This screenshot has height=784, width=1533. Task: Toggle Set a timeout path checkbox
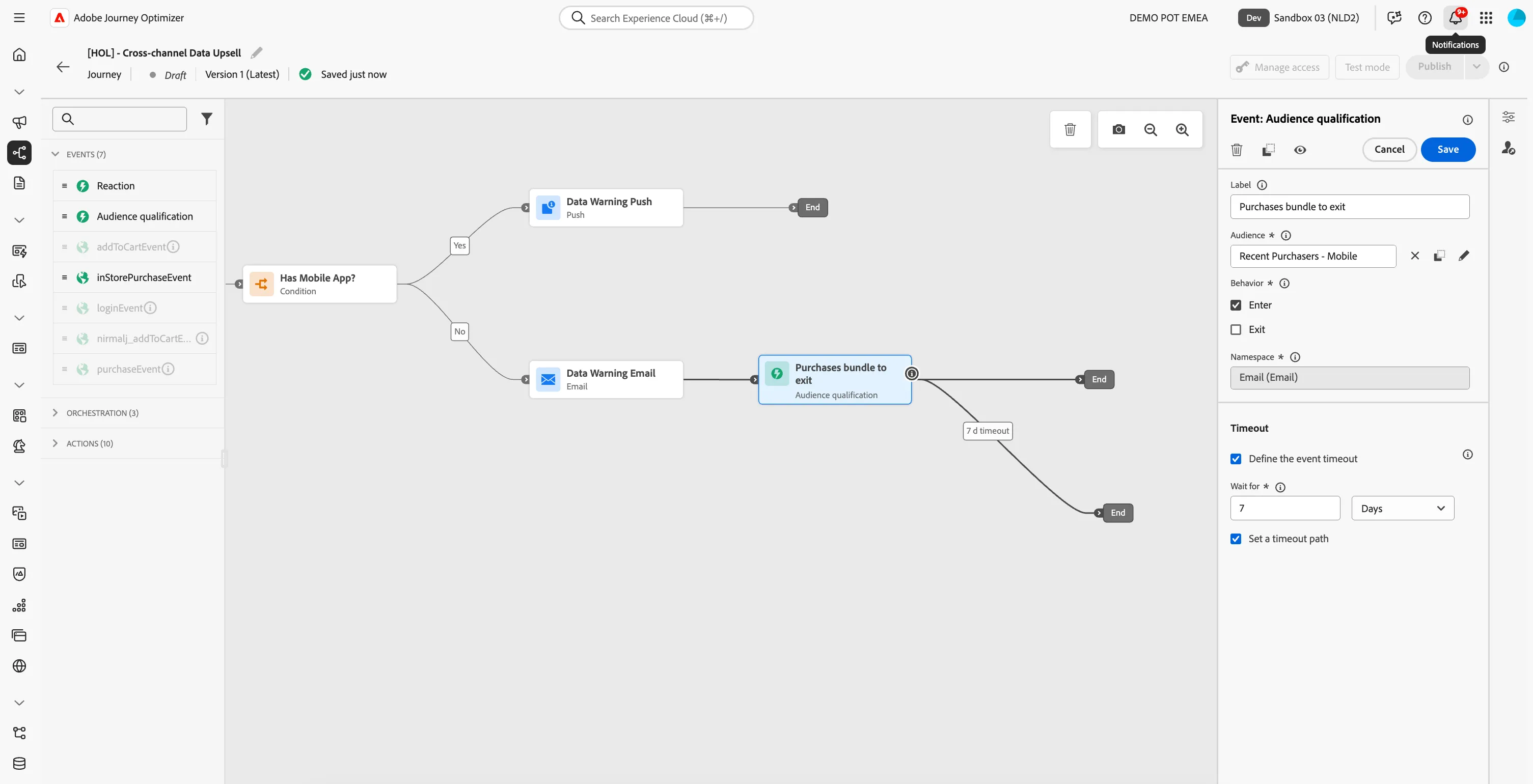(x=1236, y=539)
